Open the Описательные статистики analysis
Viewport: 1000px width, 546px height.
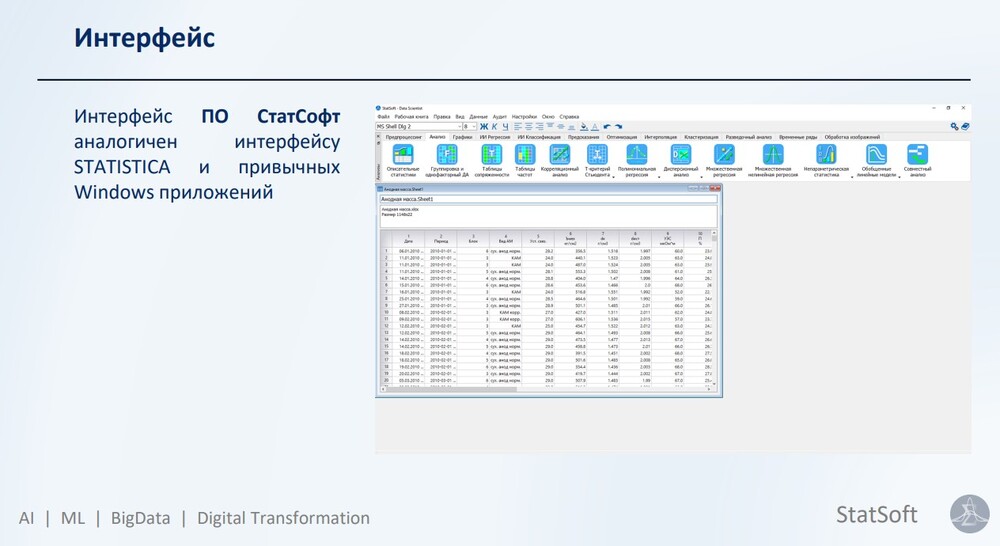(403, 160)
